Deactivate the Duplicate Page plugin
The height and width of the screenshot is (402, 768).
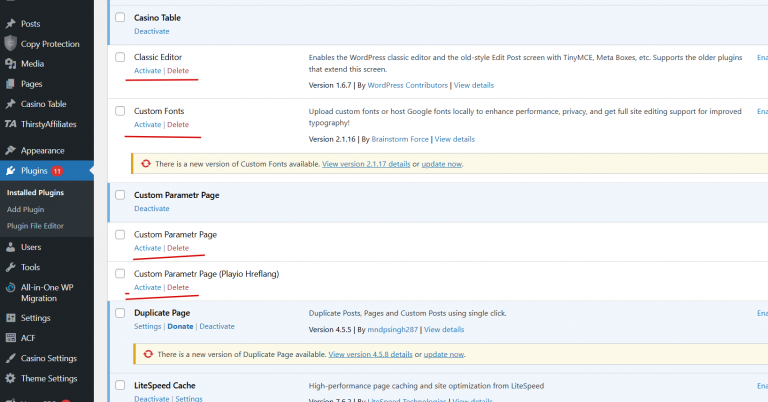coord(217,326)
